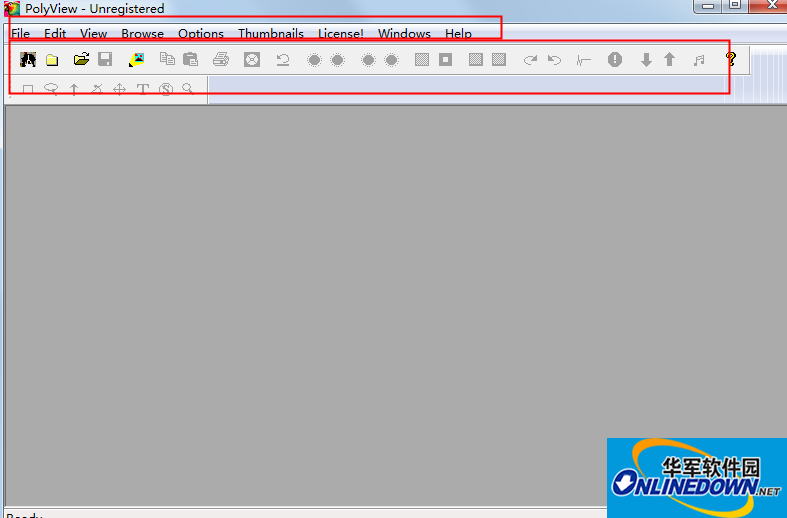Image resolution: width=787 pixels, height=518 pixels.
Task: Click the up arrow toolbar icon
Action: 670,60
